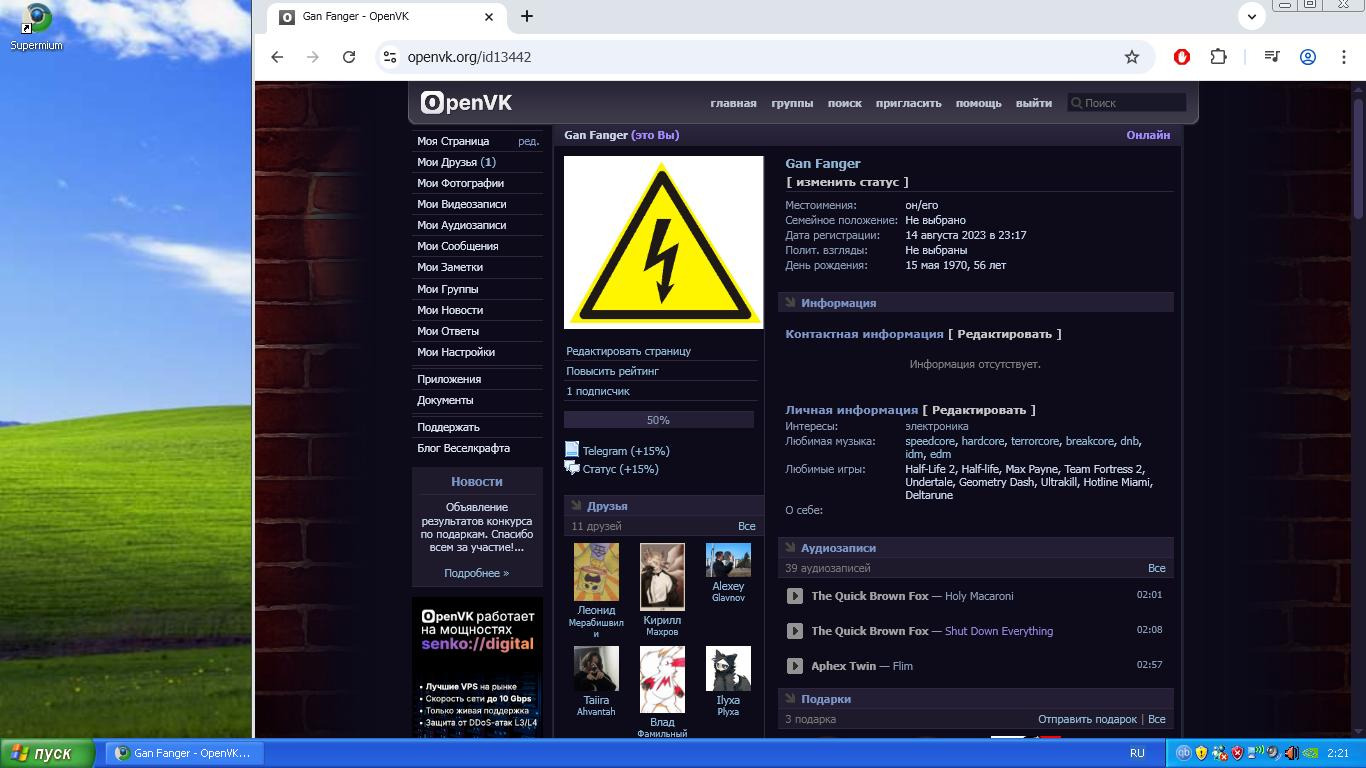Open Подробнее in the Новости box
1366x768 pixels.
pos(476,573)
